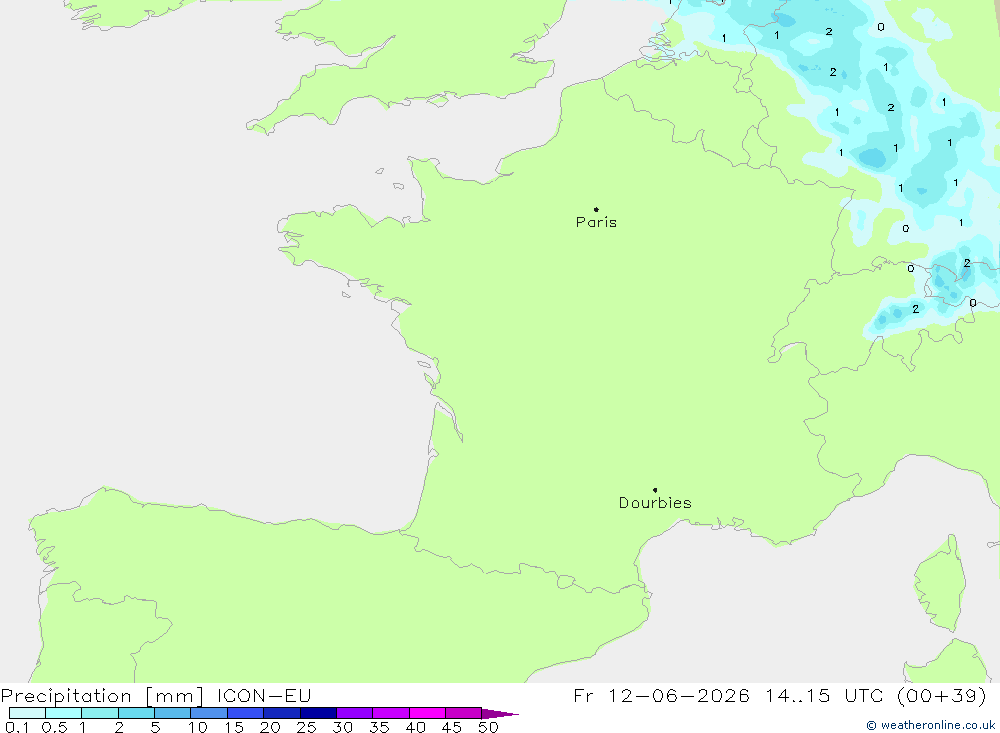1000x733 pixels.
Task: Pick the 40–45 mm magenta swatch
Action: click(x=427, y=713)
